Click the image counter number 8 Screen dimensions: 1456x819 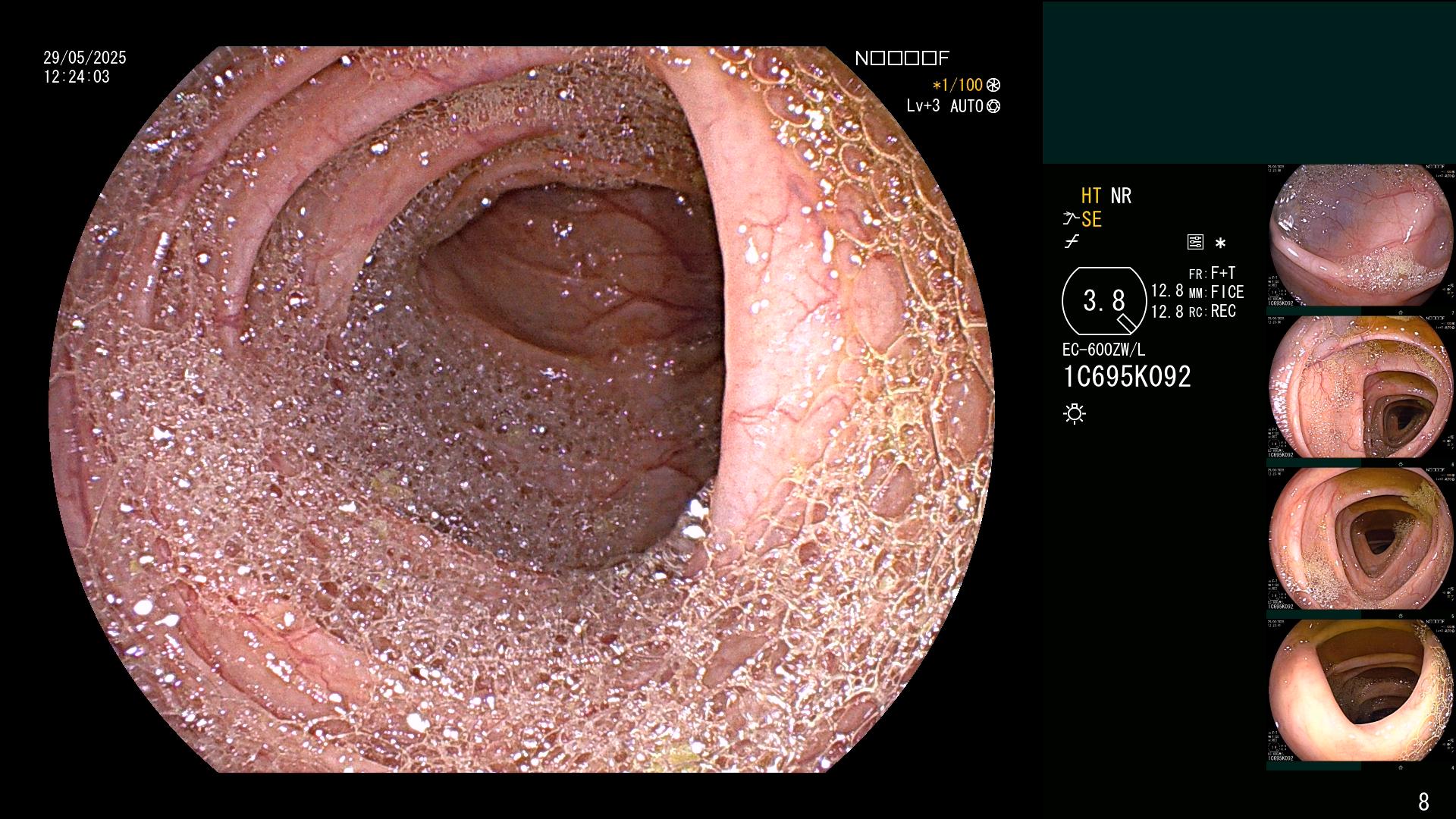coord(1423,801)
